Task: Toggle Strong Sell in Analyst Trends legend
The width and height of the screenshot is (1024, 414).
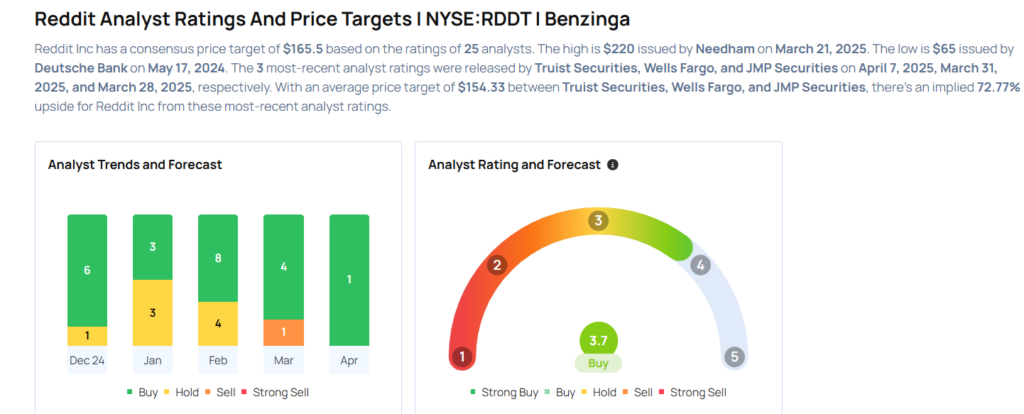Action: coord(277,391)
